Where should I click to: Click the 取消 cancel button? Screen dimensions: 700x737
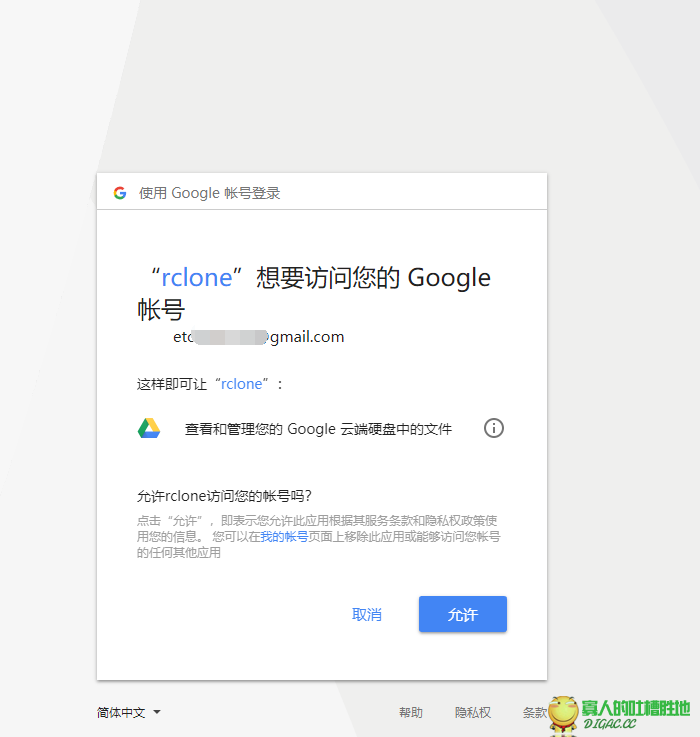pyautogui.click(x=367, y=614)
